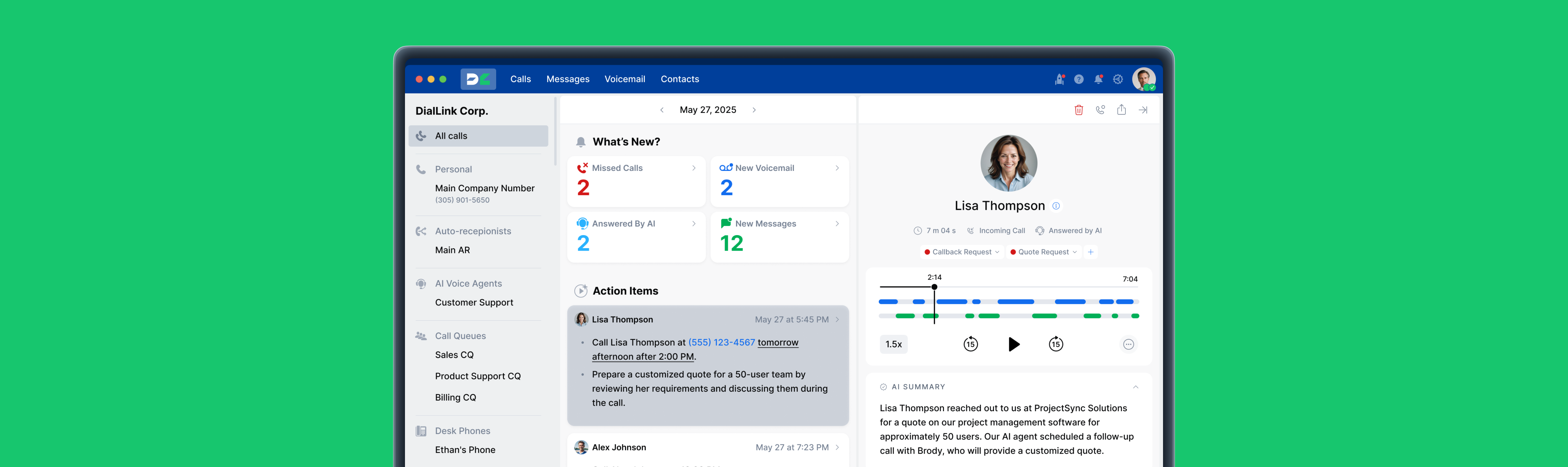Viewport: 1568px width, 467px height.
Task: Click the (555) 123-4567 phone link
Action: coord(721,342)
